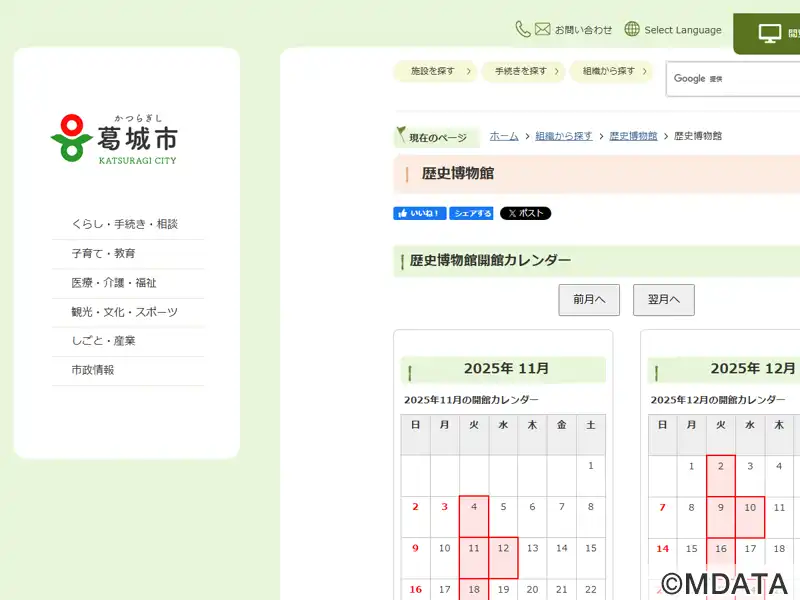Select November 9 Sunday cell
Image resolution: width=800 pixels, height=600 pixels.
pos(415,558)
